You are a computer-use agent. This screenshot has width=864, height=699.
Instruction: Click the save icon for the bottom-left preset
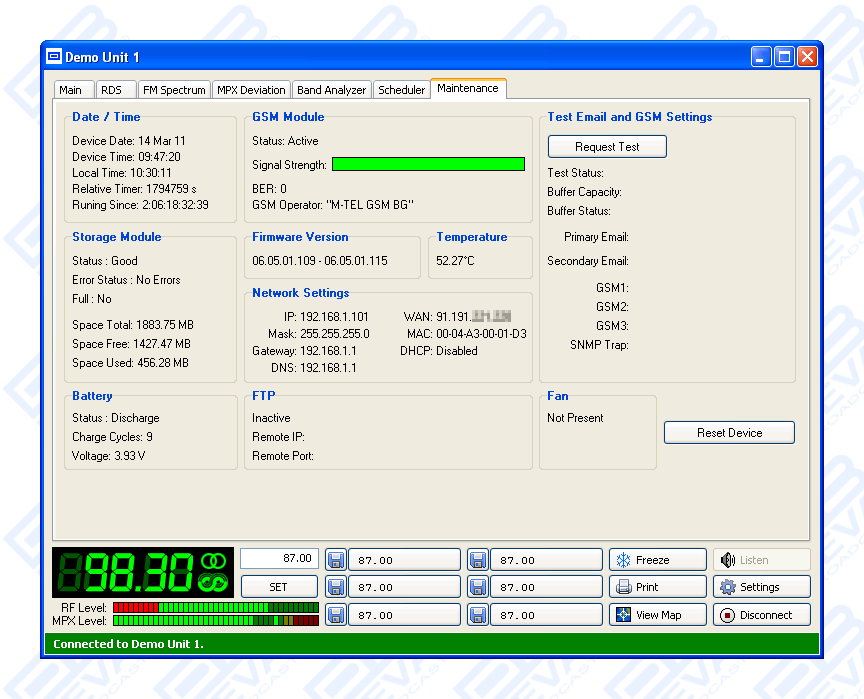coord(336,615)
